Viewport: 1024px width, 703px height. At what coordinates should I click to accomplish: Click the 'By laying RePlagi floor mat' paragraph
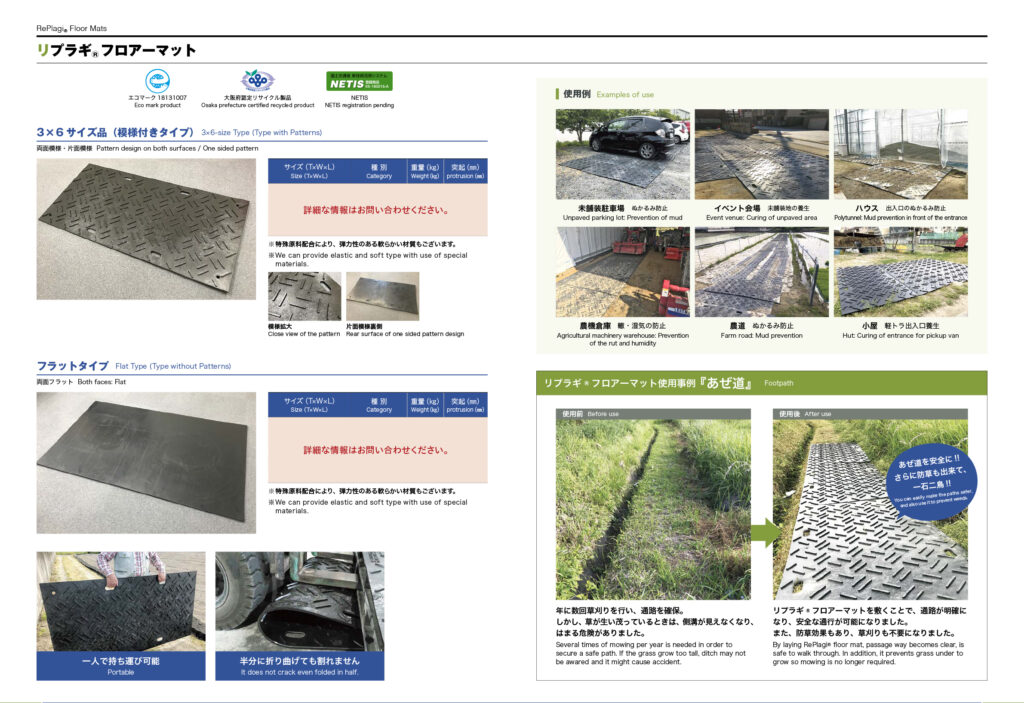869,653
